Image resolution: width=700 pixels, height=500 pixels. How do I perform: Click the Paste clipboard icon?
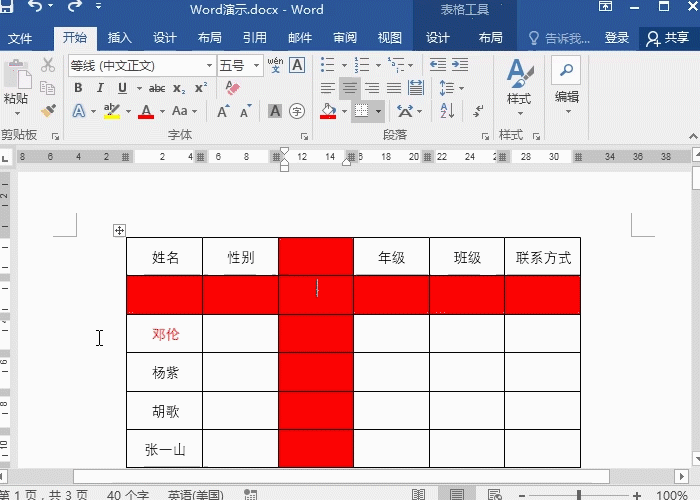17,74
